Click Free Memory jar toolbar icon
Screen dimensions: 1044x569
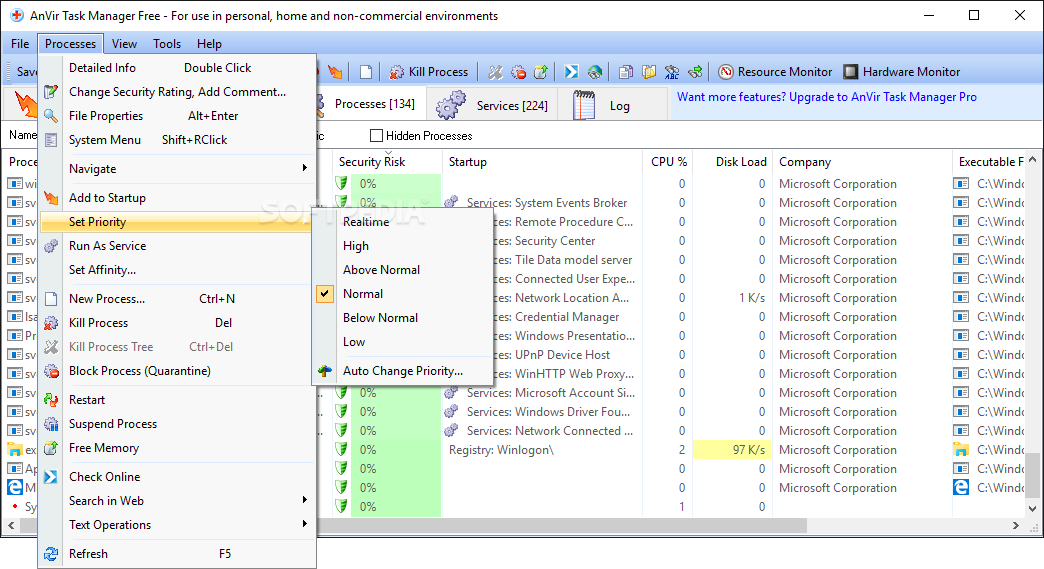point(541,72)
